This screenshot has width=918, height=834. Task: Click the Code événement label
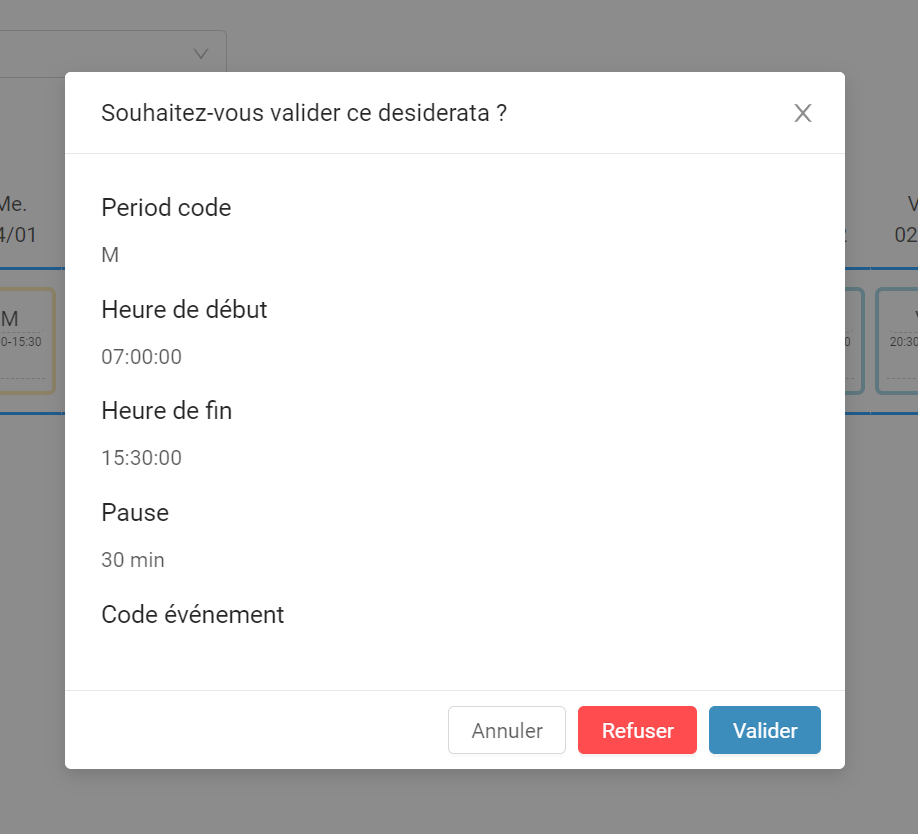tap(193, 615)
